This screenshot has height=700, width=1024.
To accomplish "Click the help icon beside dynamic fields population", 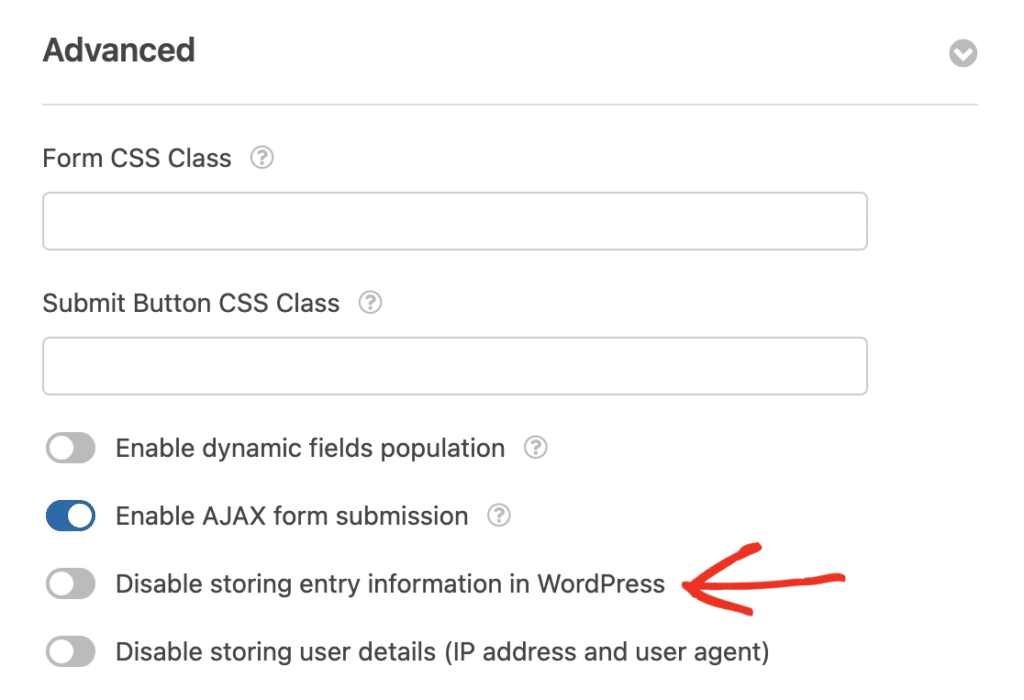I will coord(536,448).
